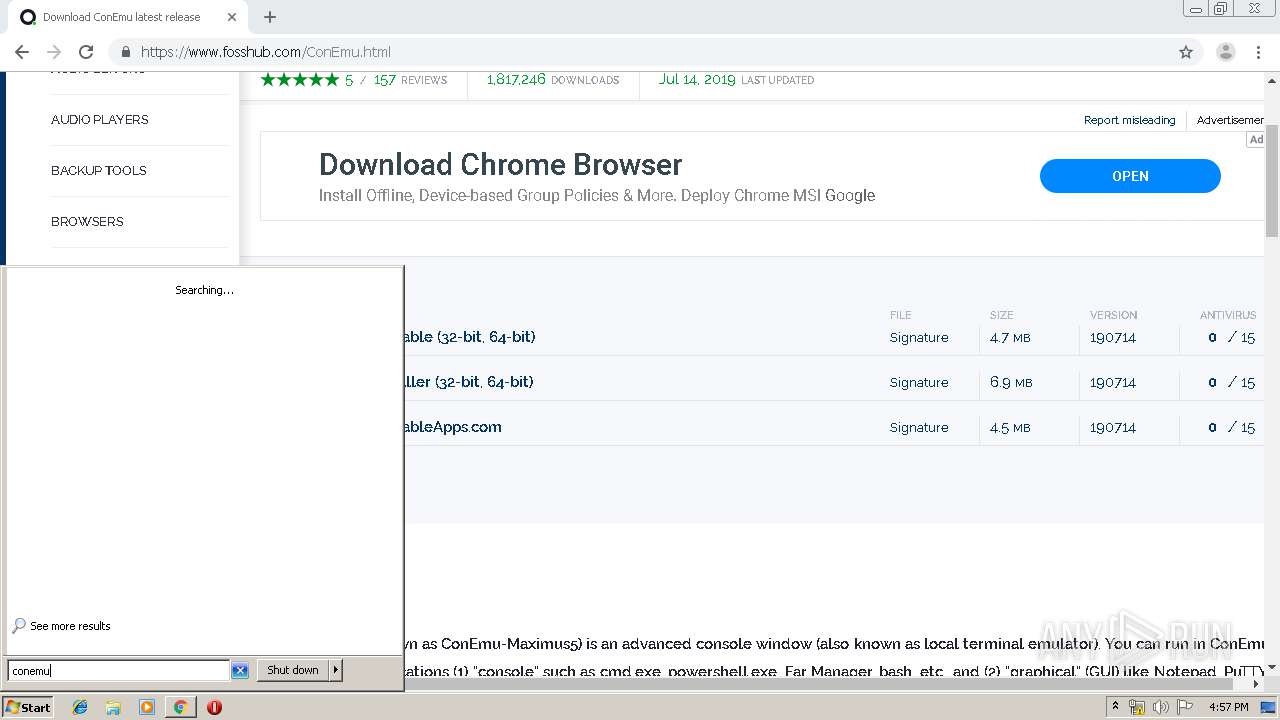The width and height of the screenshot is (1280, 720).
Task: Select Jul 14, 2019 last updated date
Action: tap(697, 80)
